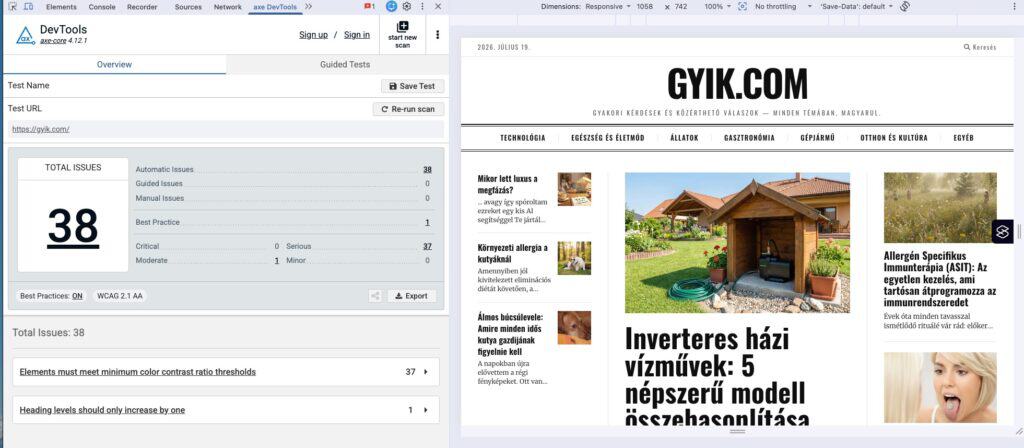Open the Allergén Specifikus Immunterápia article
The image size is (1024, 448).
(940, 279)
